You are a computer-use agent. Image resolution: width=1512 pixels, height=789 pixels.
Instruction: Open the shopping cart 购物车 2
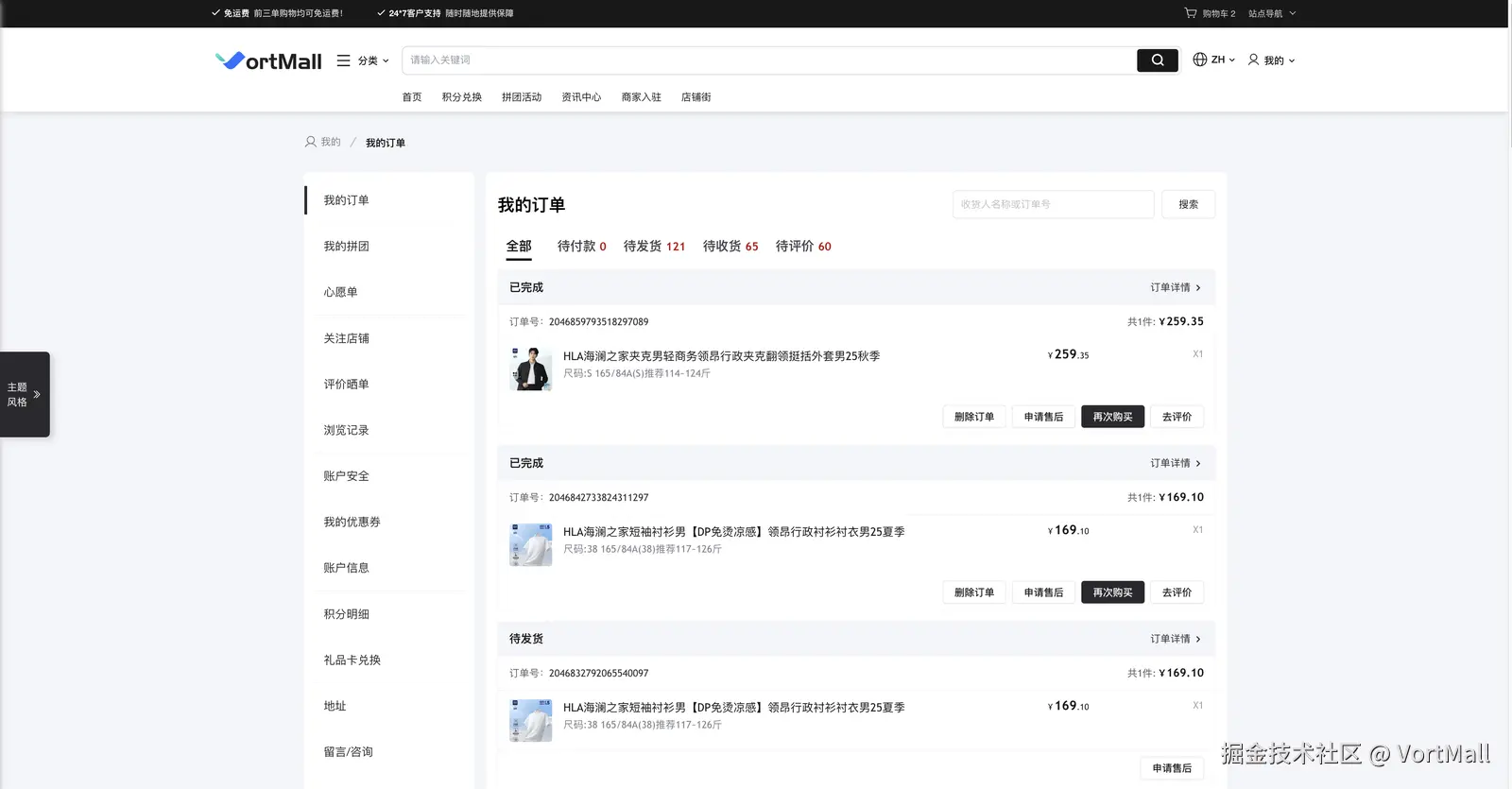[x=1210, y=13]
